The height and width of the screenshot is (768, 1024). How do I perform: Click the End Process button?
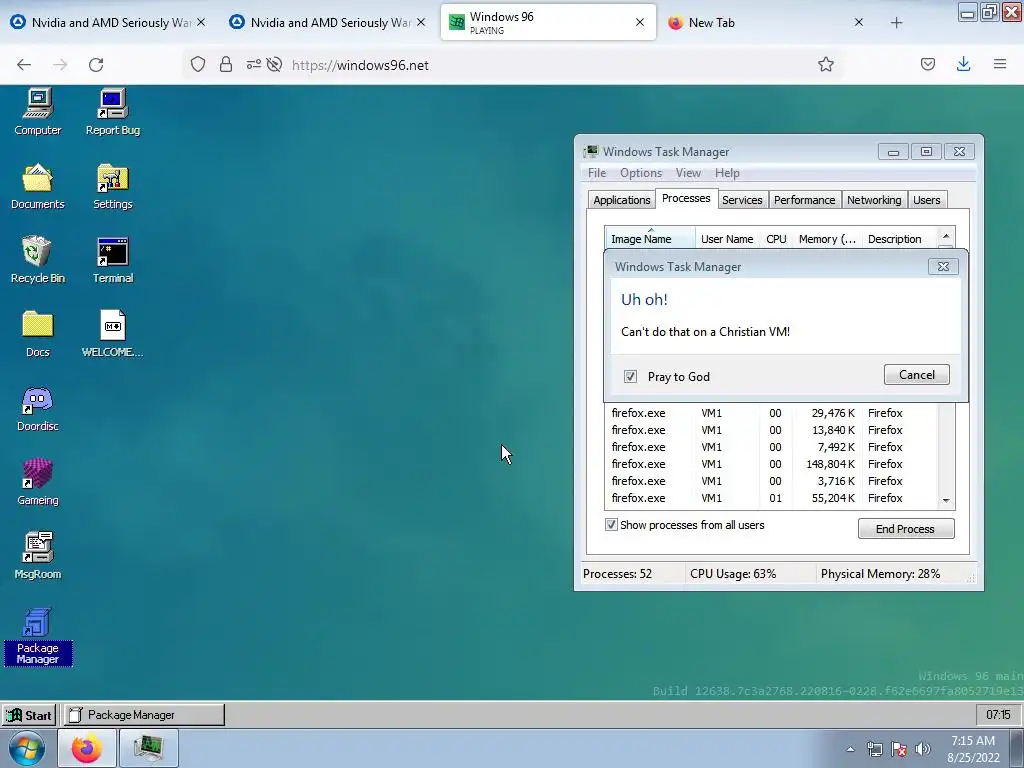906,529
